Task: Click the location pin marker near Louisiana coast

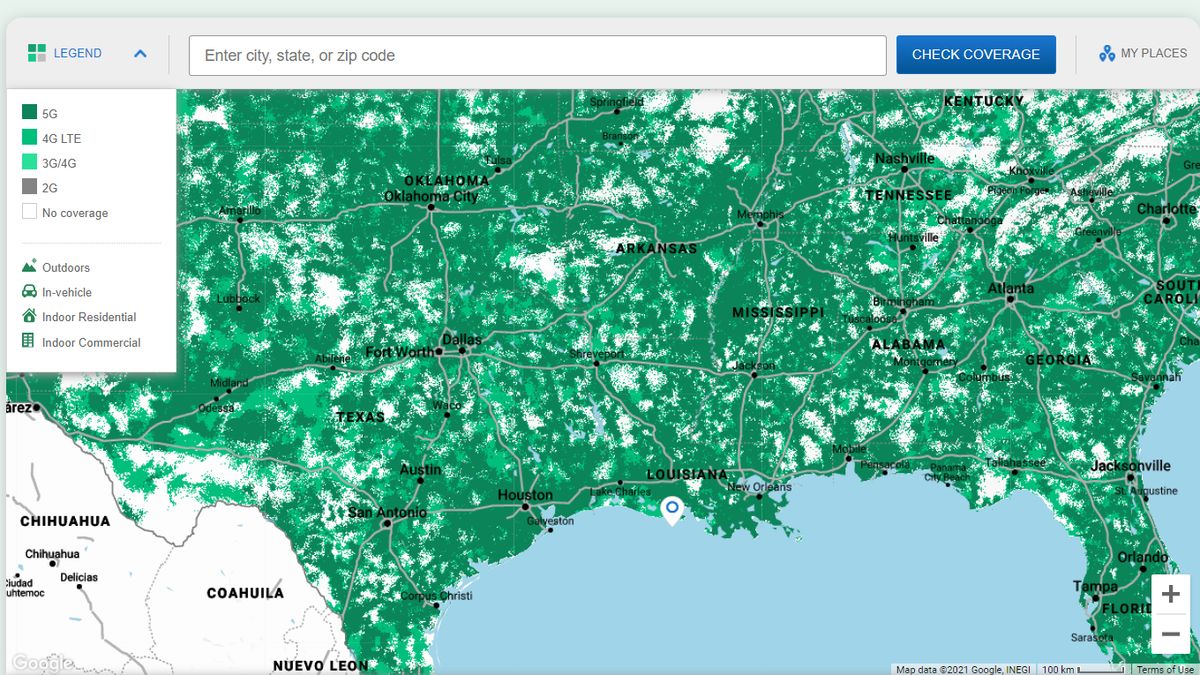Action: pyautogui.click(x=672, y=511)
